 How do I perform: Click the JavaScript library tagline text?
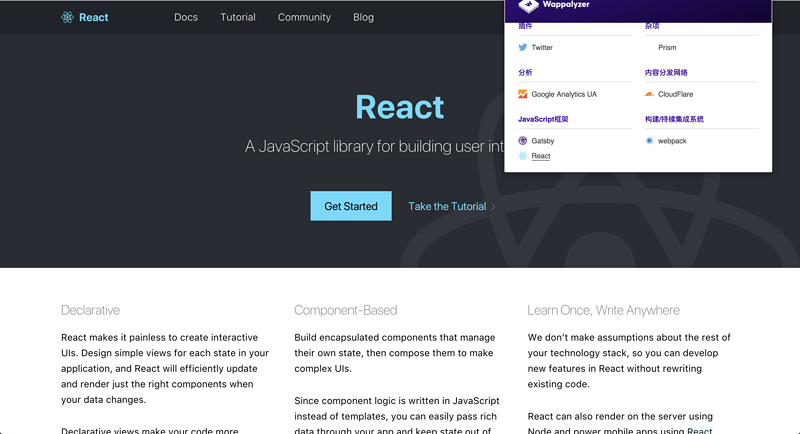pos(374,146)
